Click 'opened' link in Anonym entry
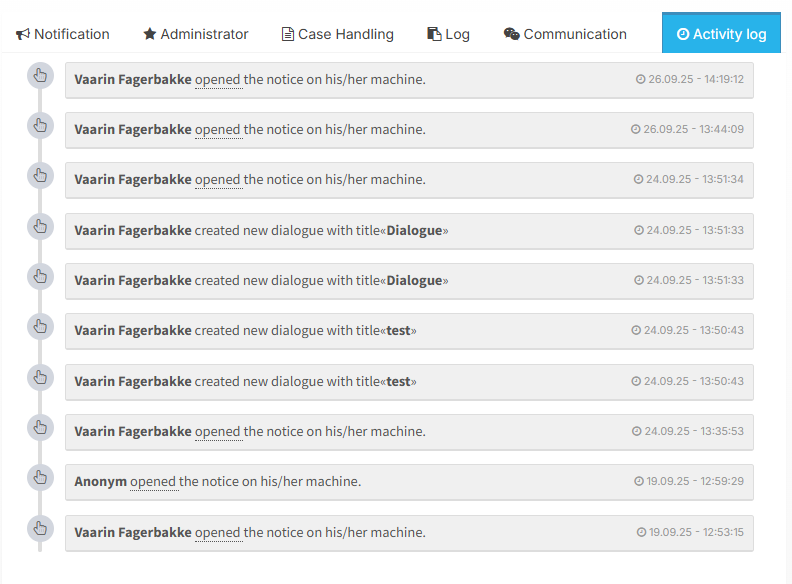 [153, 481]
